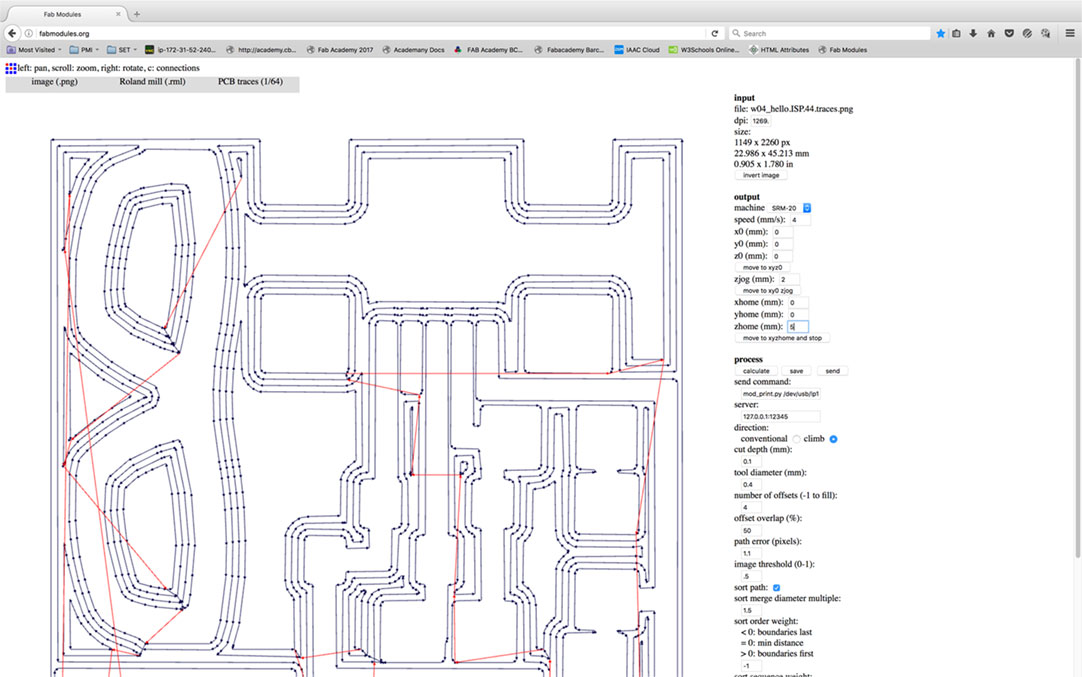Click the offset overlap (%) field
Viewport: 1082px width, 677px height.
click(x=751, y=531)
